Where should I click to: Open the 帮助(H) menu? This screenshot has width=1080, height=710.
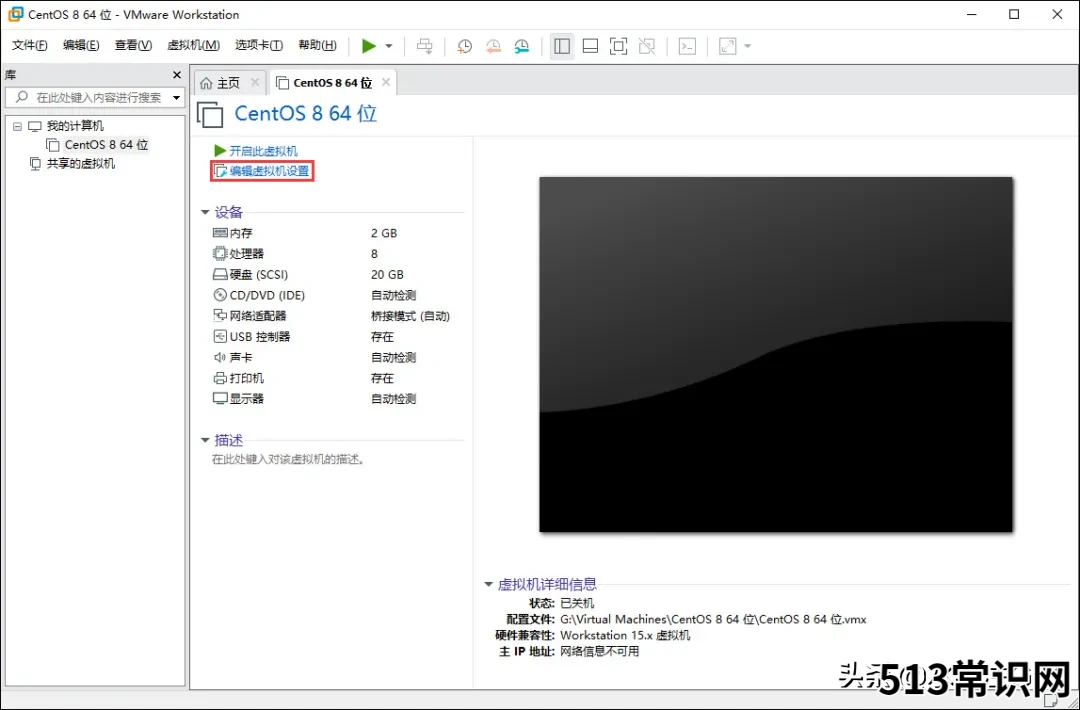pos(318,45)
